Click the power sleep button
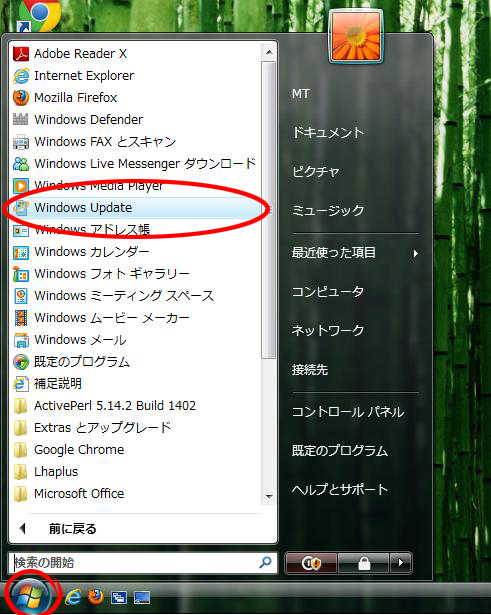Viewport: 491px width, 615px height. point(311,563)
